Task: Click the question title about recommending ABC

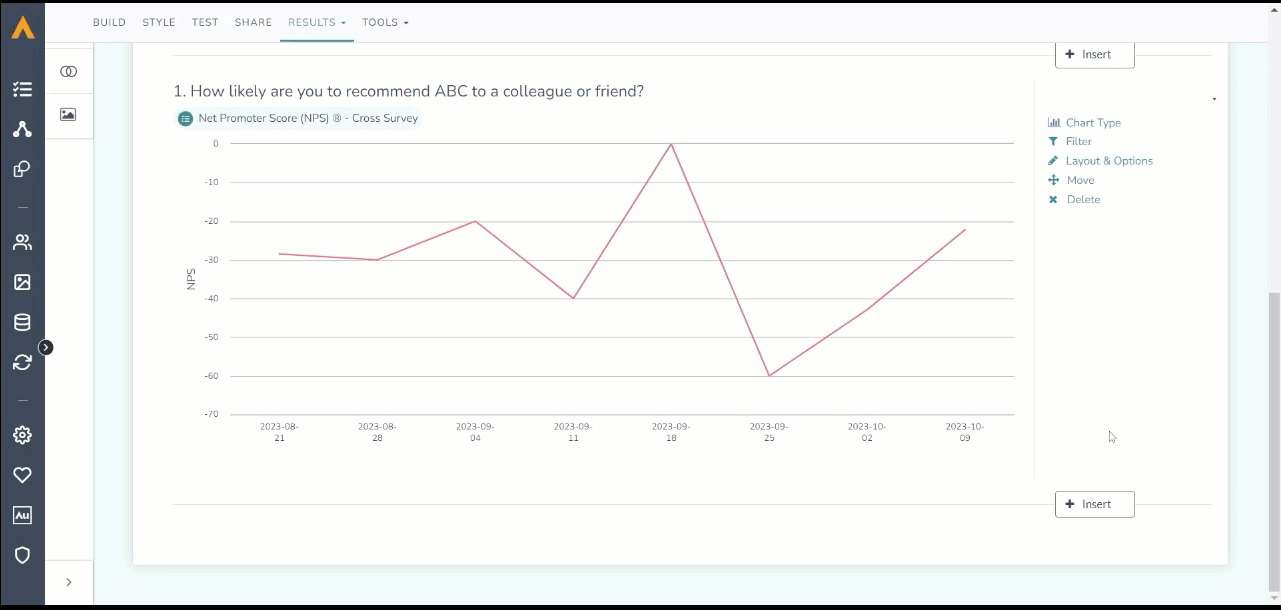Action: [x=409, y=91]
